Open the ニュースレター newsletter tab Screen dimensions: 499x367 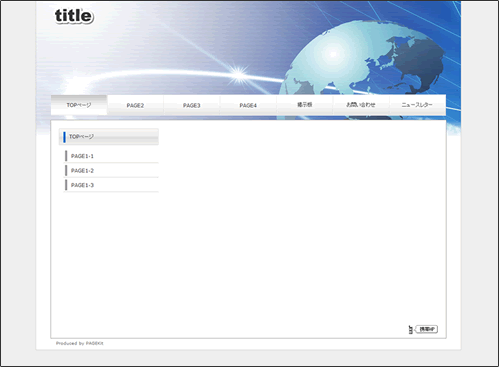(417, 105)
